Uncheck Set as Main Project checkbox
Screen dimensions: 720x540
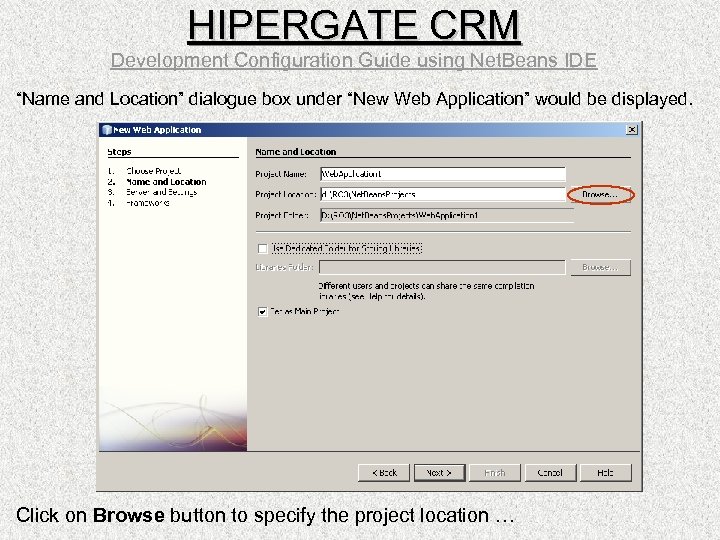click(x=263, y=312)
